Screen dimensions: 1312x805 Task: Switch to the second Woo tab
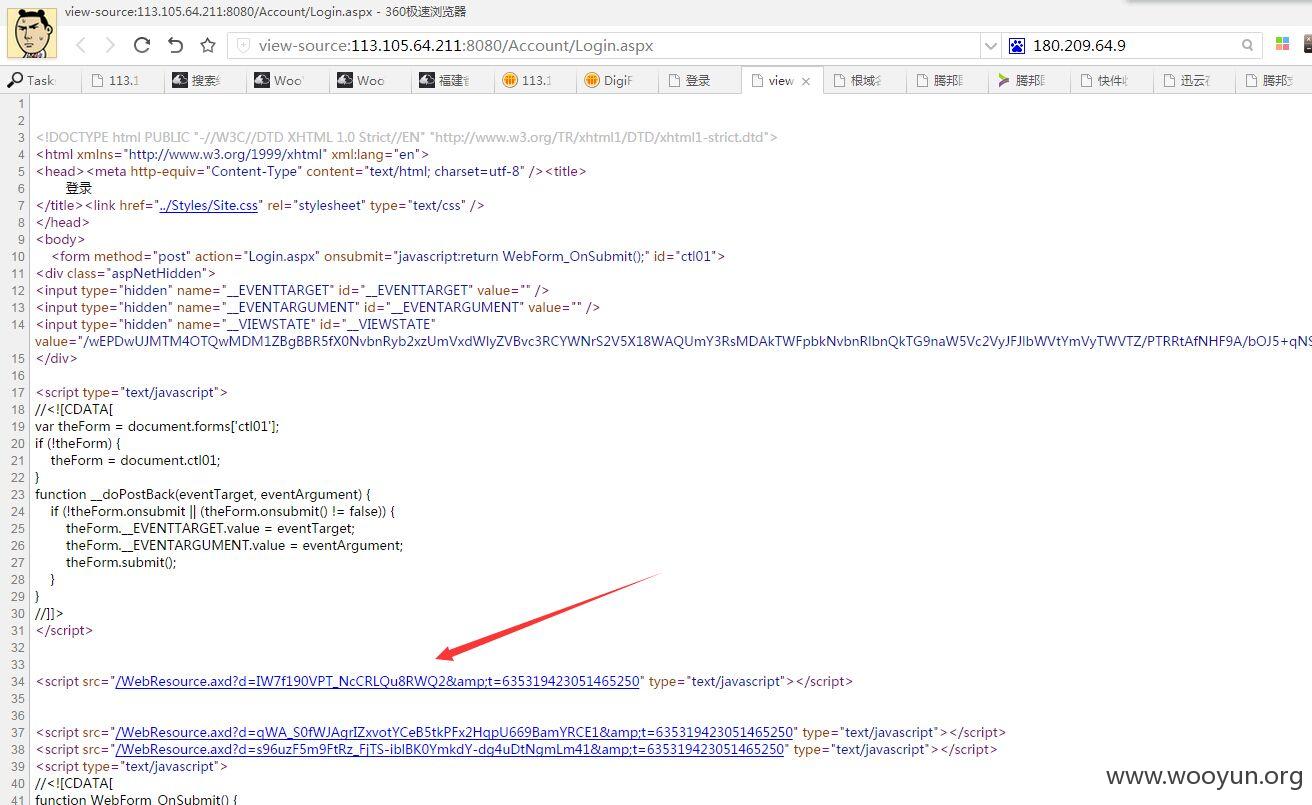(369, 80)
